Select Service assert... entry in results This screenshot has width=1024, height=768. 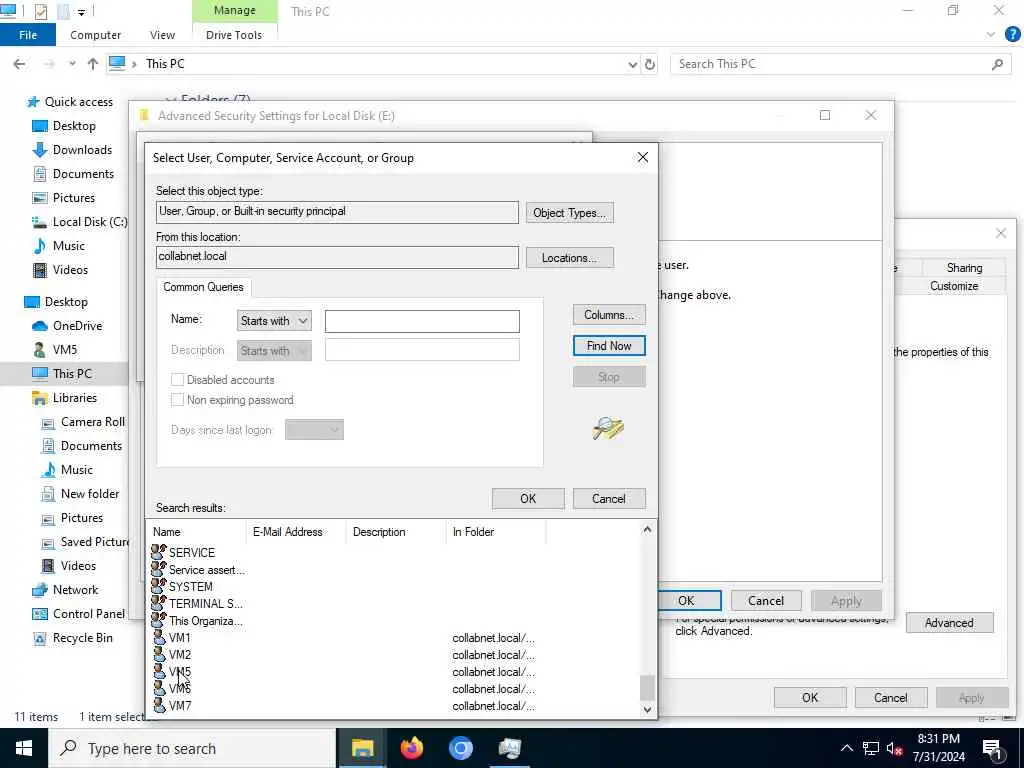[206, 569]
